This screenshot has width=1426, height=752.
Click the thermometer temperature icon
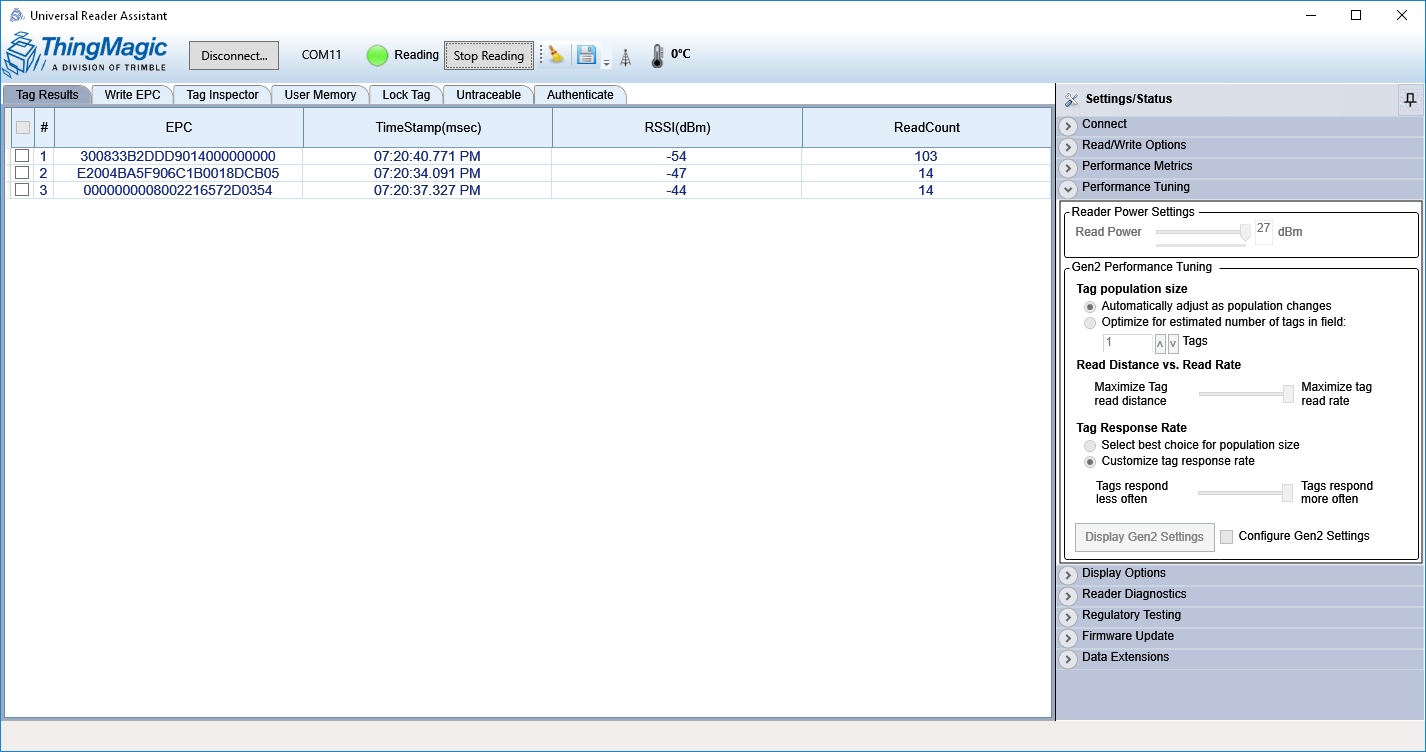pos(657,56)
